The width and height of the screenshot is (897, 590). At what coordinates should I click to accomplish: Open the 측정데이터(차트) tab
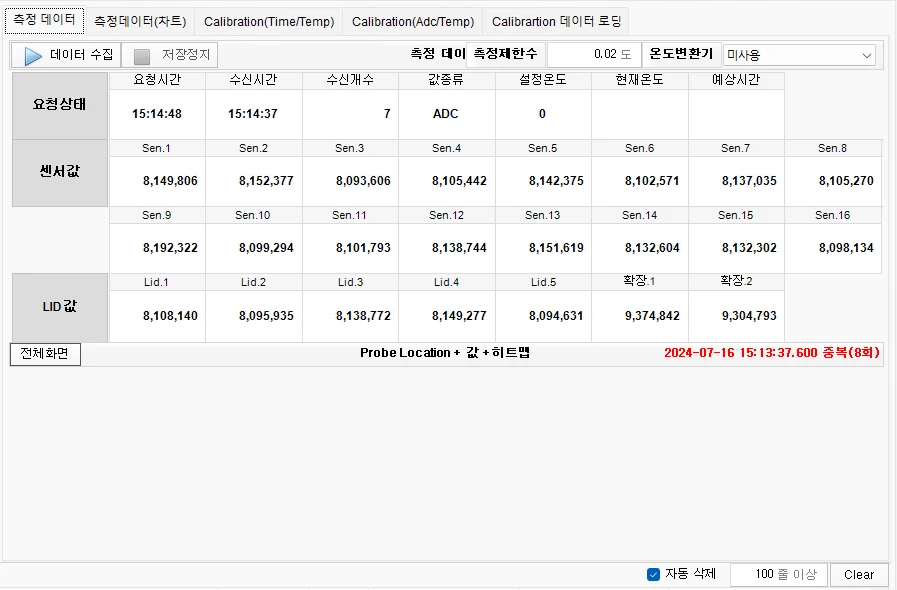pyautogui.click(x=140, y=21)
